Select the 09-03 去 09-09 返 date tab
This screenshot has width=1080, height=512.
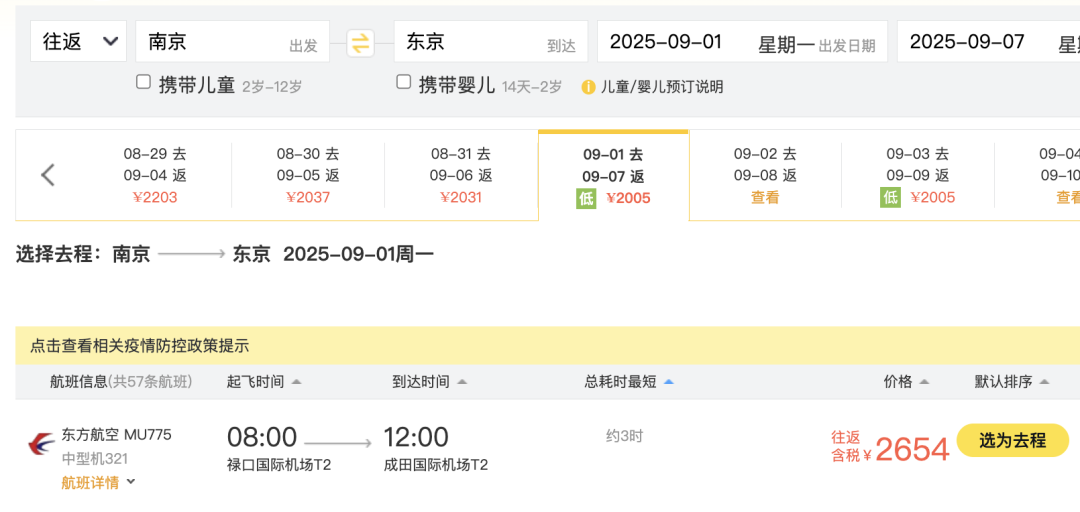coord(917,176)
